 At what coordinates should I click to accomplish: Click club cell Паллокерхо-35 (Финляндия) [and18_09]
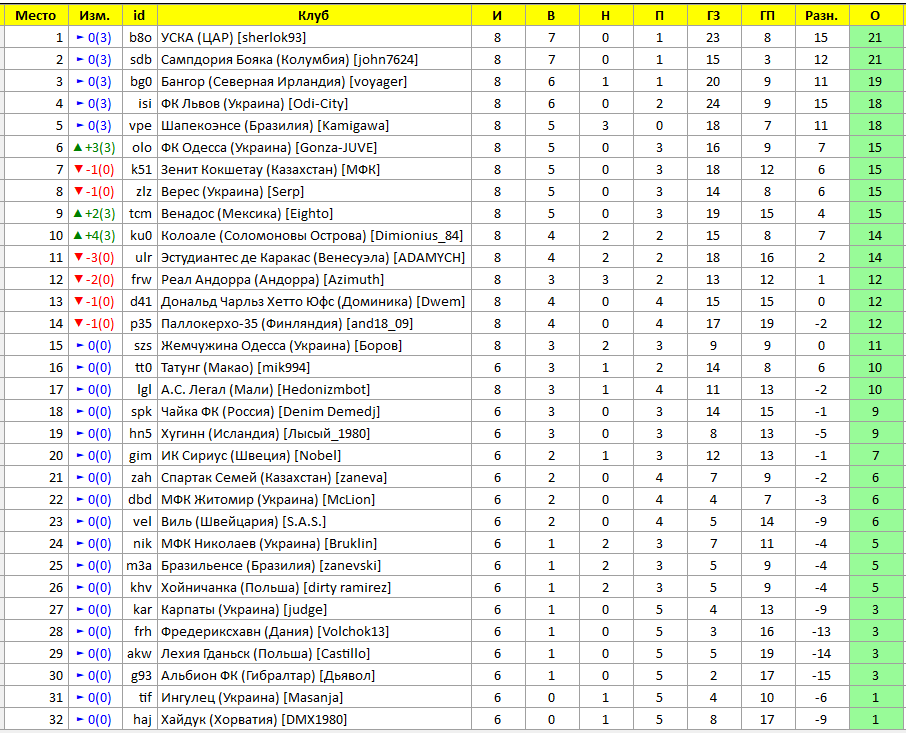pyautogui.click(x=314, y=323)
